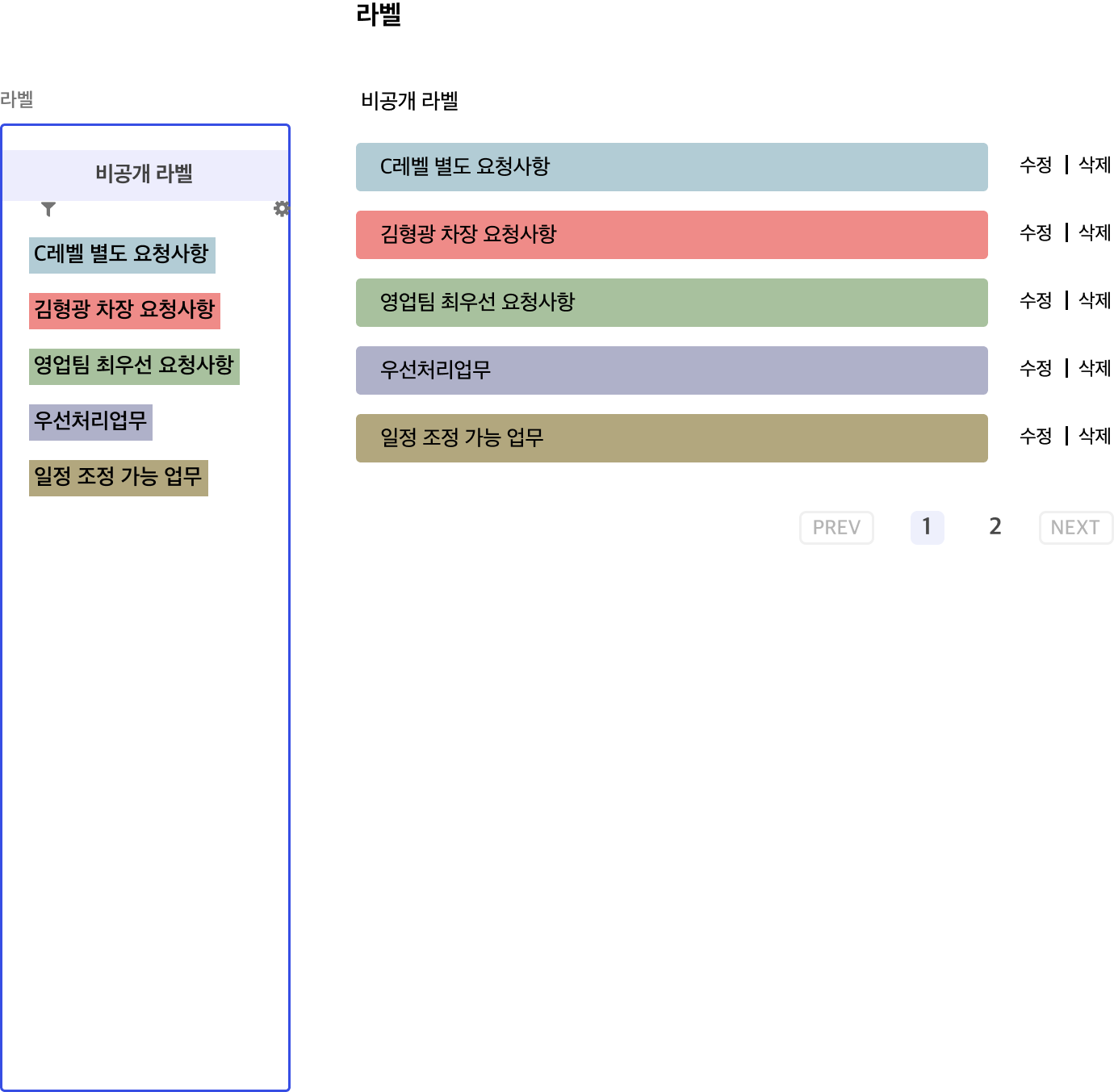This screenshot has height=1092, width=1114.
Task: Click the PREV pagination button
Action: [x=836, y=528]
